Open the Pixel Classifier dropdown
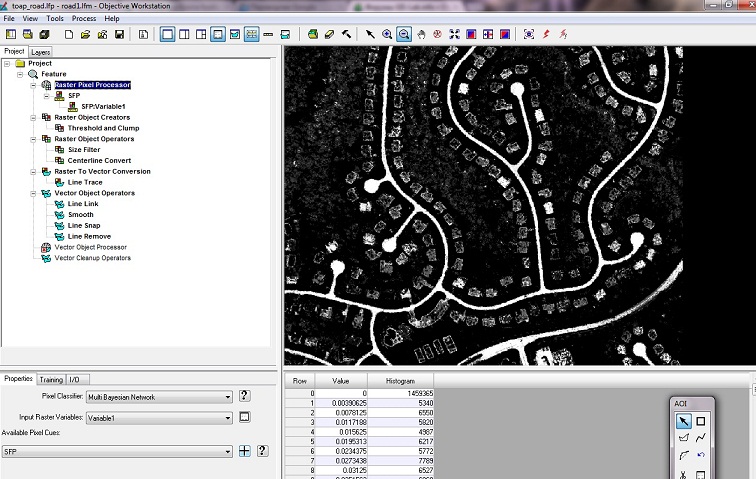The height and width of the screenshot is (479, 756). click(x=227, y=397)
